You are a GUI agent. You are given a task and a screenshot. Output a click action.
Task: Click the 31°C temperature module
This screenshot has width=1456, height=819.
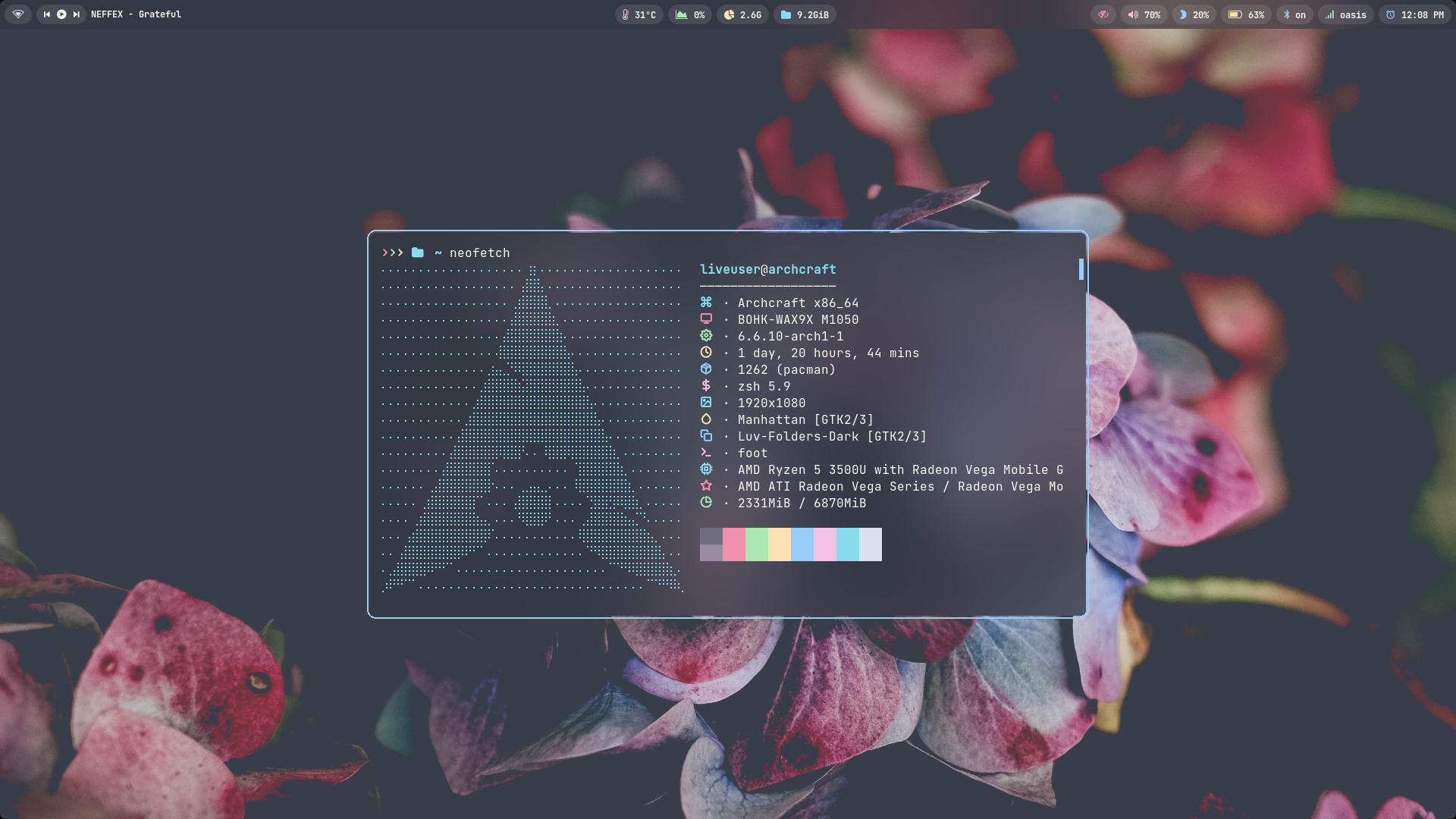click(x=639, y=14)
